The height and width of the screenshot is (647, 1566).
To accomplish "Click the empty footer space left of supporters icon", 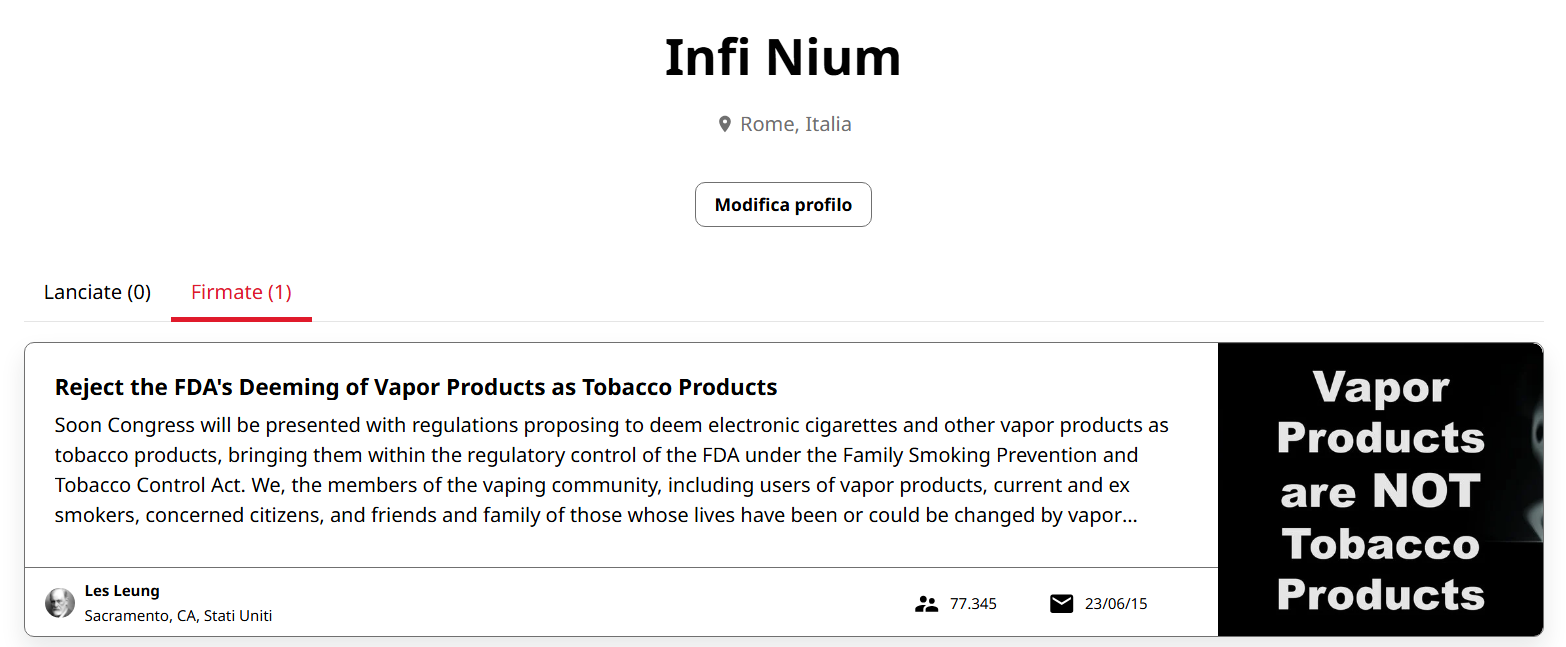I will pyautogui.click(x=600, y=603).
